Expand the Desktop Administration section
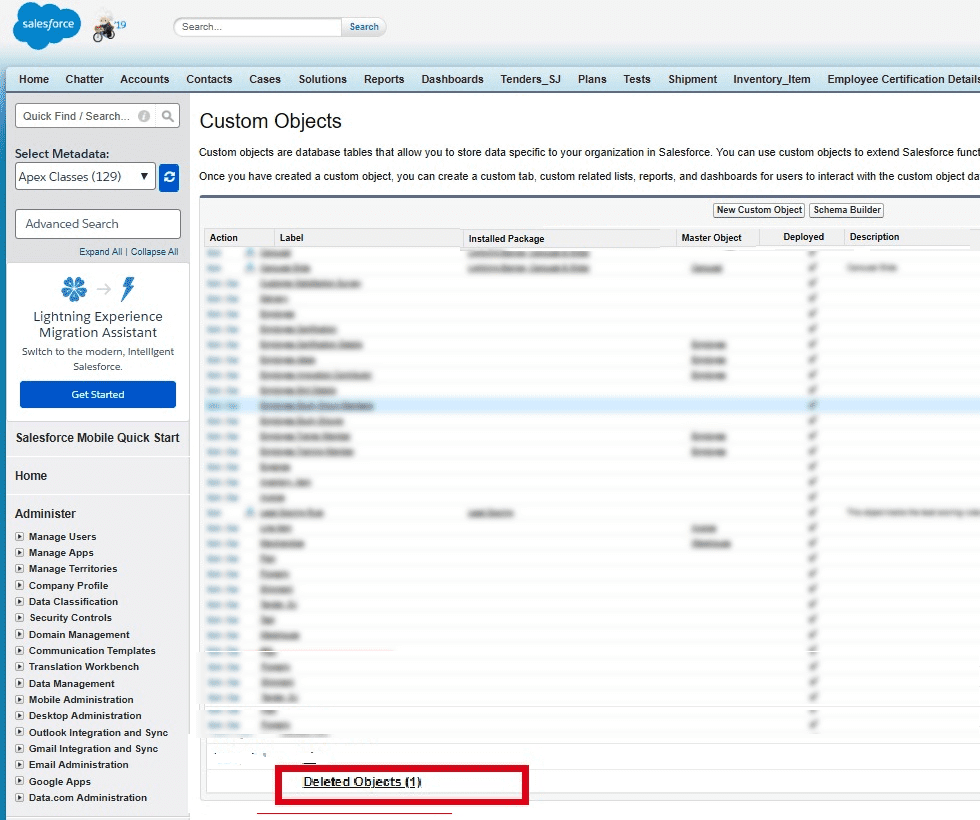This screenshot has height=820, width=980. [x=19, y=716]
